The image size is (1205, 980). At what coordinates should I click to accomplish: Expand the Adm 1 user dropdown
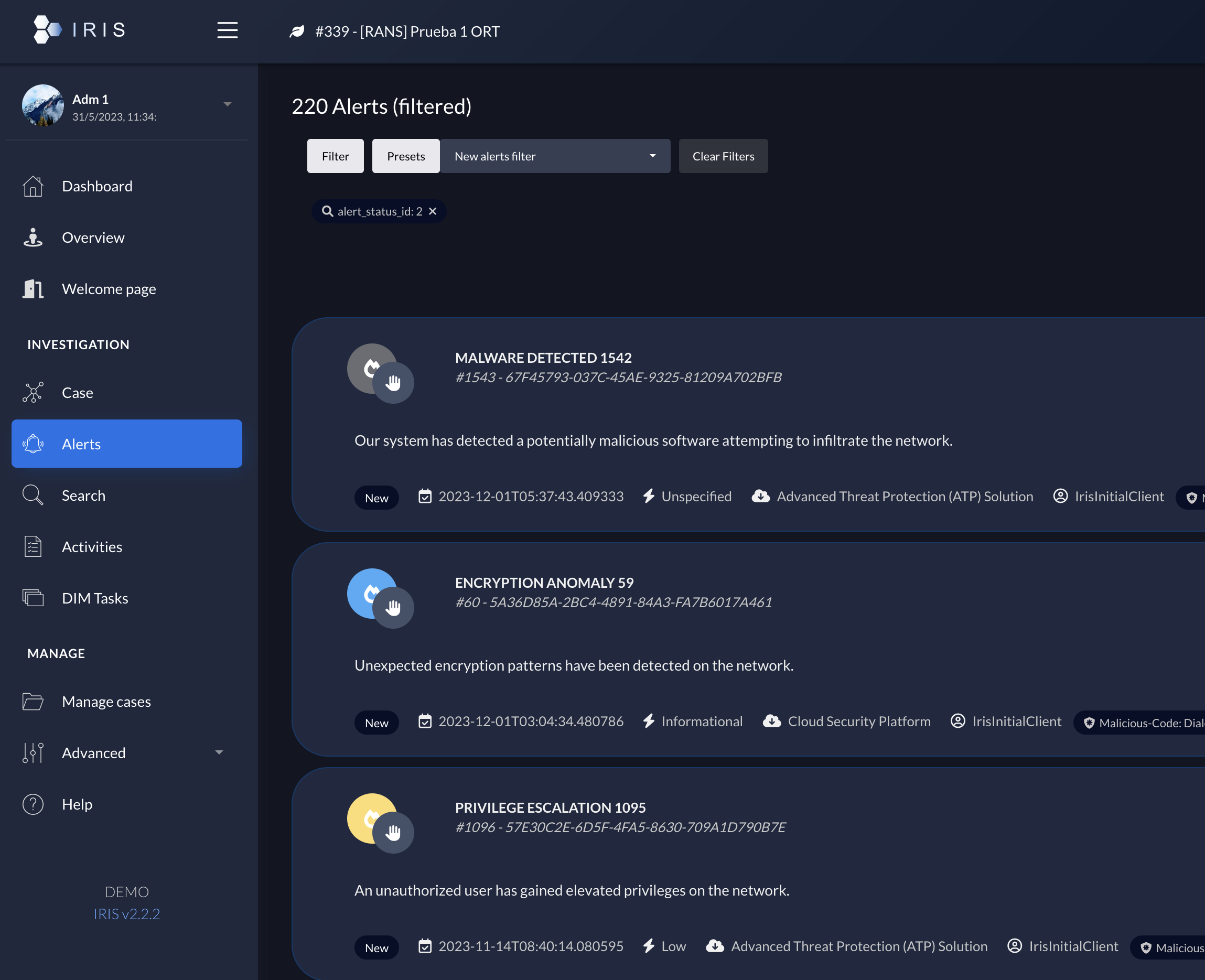point(227,104)
